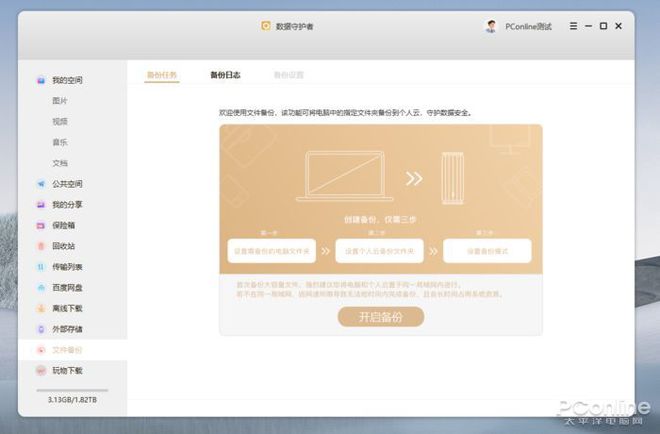This screenshot has width=660, height=434.
Task: Open the 百度网盘 section
Action: [x=67, y=288]
